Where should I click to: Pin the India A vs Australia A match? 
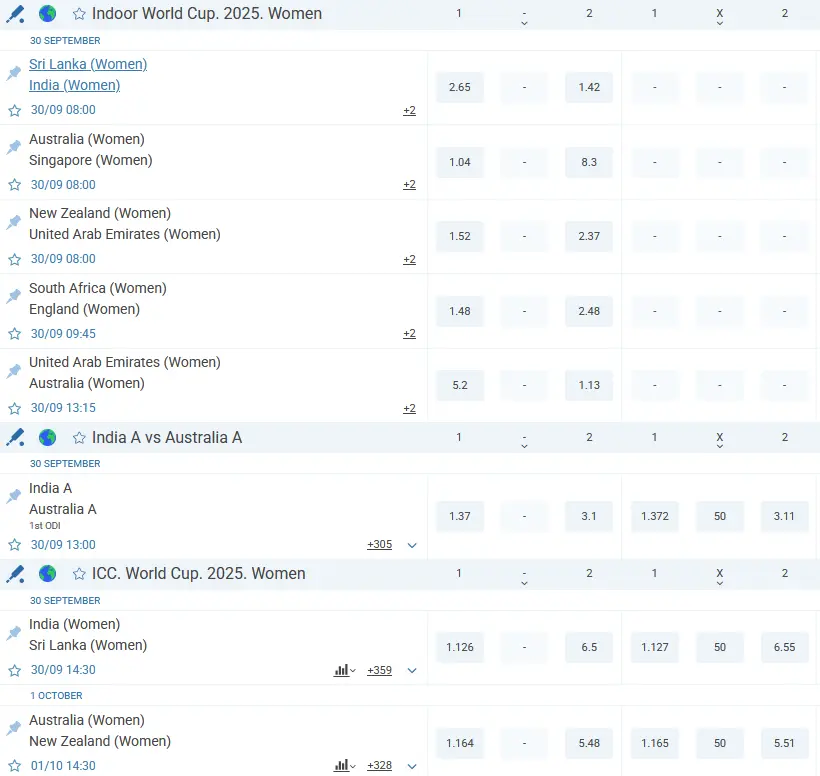click(13, 496)
